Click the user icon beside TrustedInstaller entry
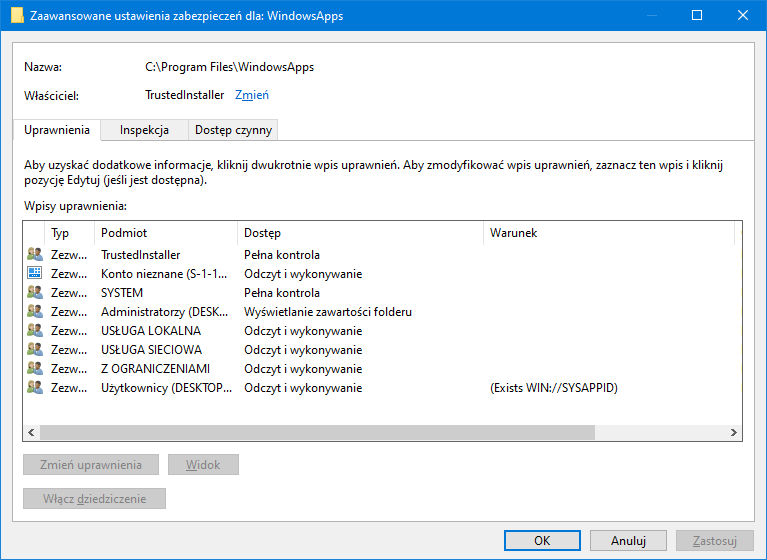The width and height of the screenshot is (767, 560). 35,254
